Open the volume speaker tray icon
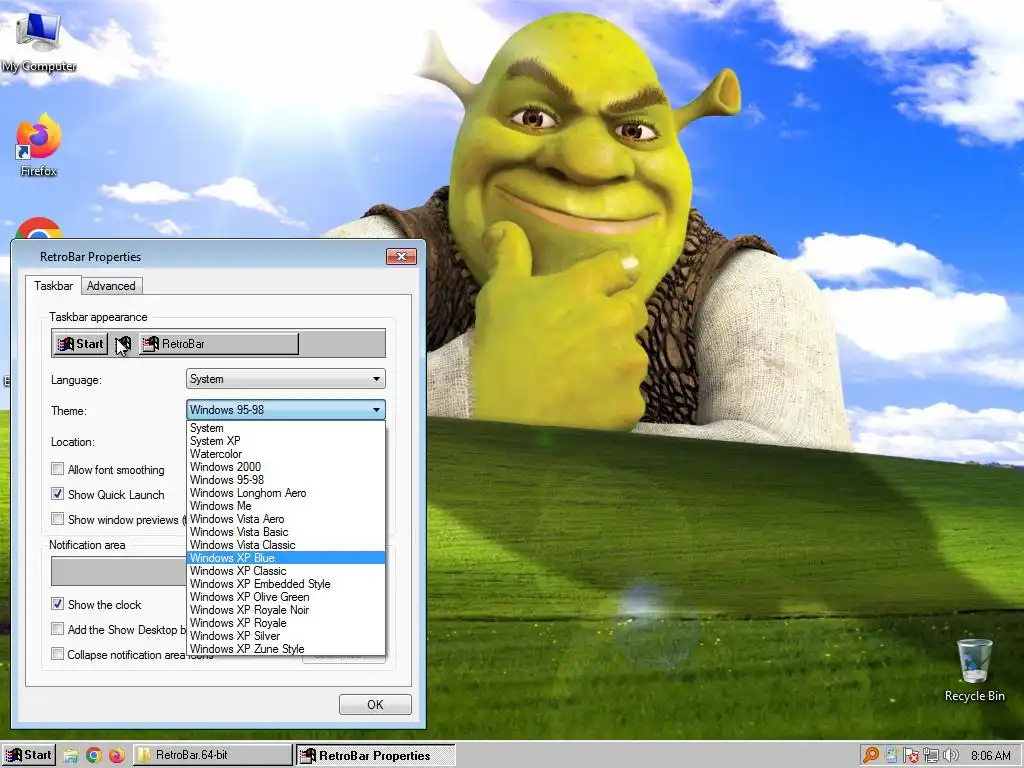1024x768 pixels. coord(950,755)
